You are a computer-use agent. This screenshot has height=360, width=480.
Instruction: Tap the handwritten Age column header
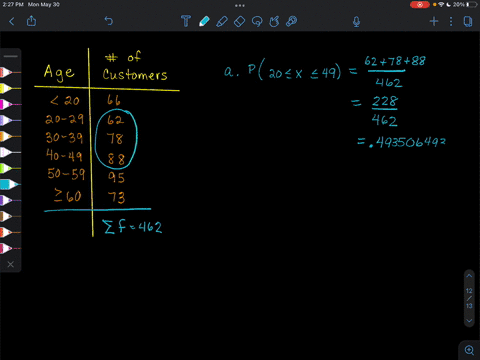pyautogui.click(x=59, y=73)
